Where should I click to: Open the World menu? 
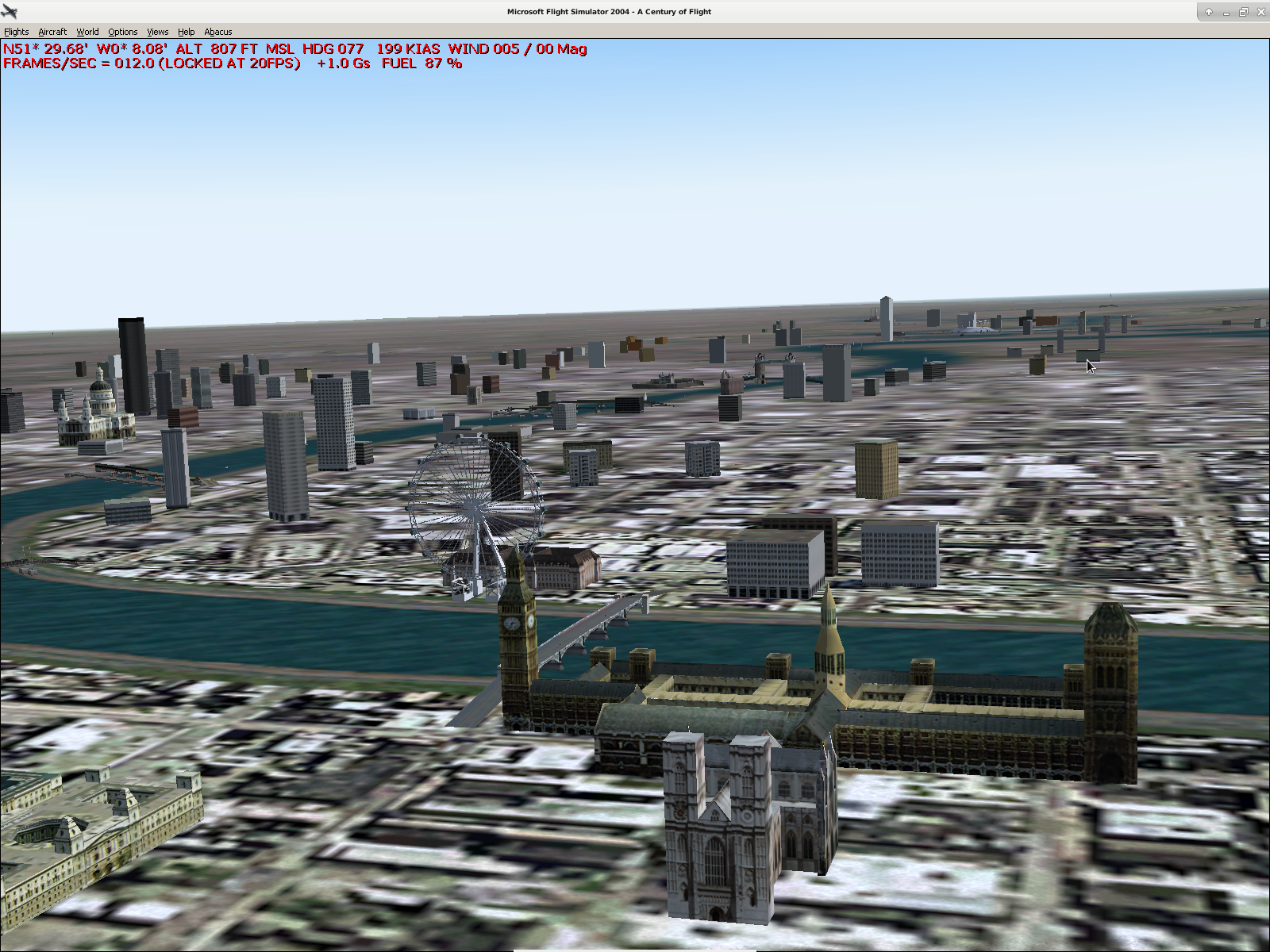(x=87, y=32)
